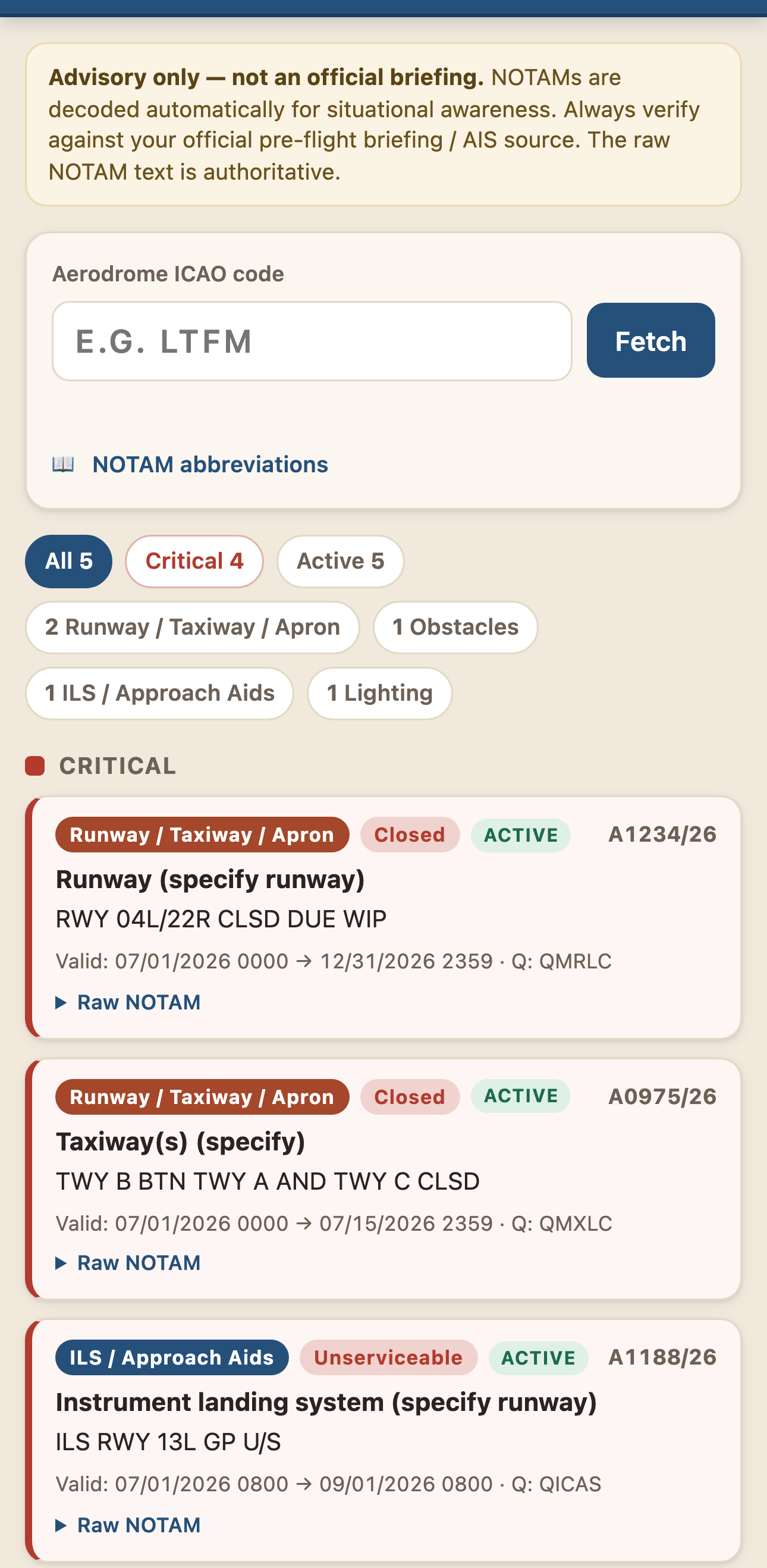Viewport: 767px width, 1568px height.
Task: Click the CRITICAL section heading
Action: tap(117, 766)
